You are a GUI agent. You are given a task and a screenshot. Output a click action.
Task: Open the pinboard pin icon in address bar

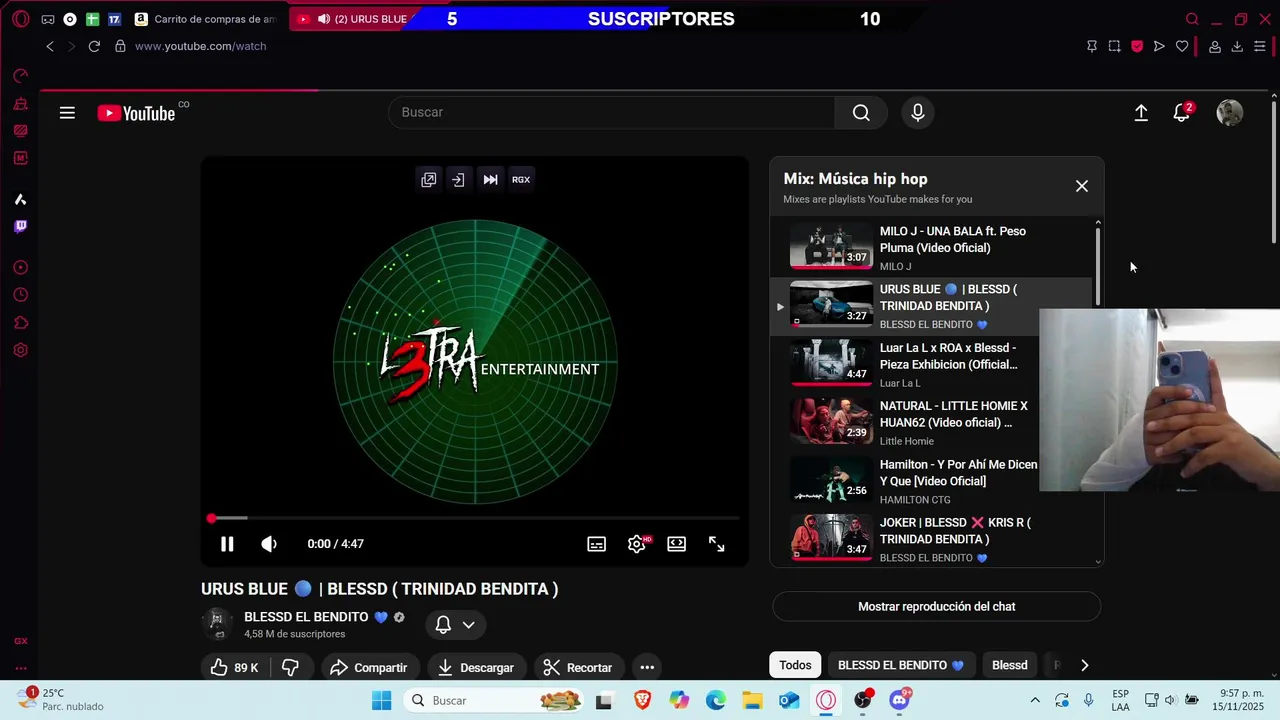pos(1092,46)
